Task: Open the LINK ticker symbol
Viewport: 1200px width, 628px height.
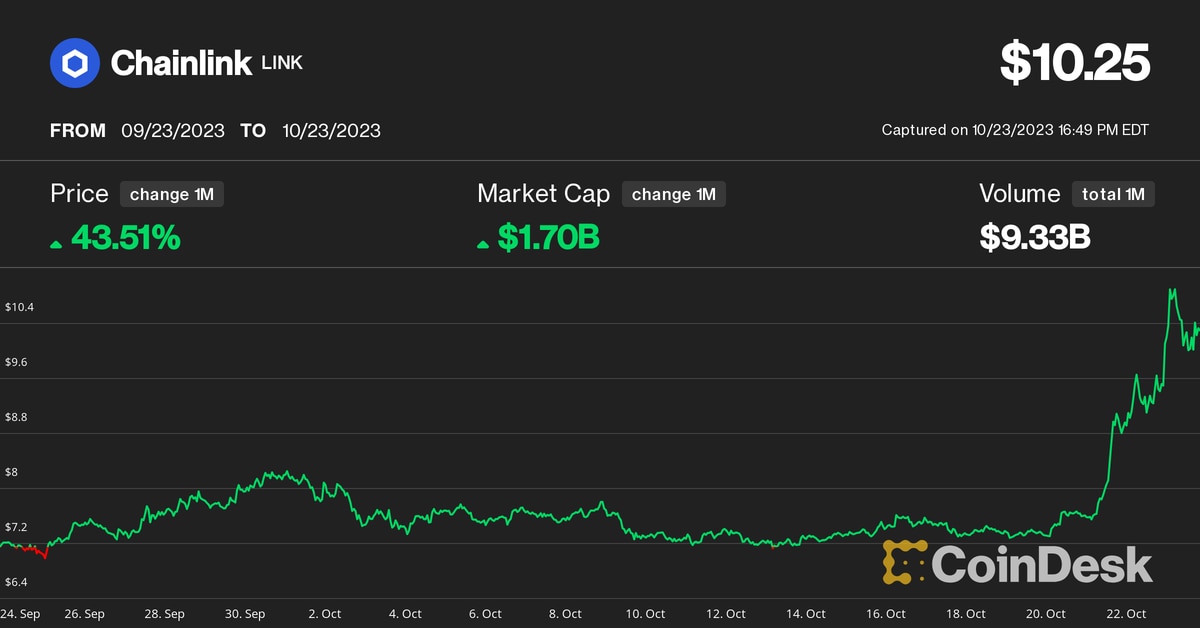Action: [x=283, y=63]
